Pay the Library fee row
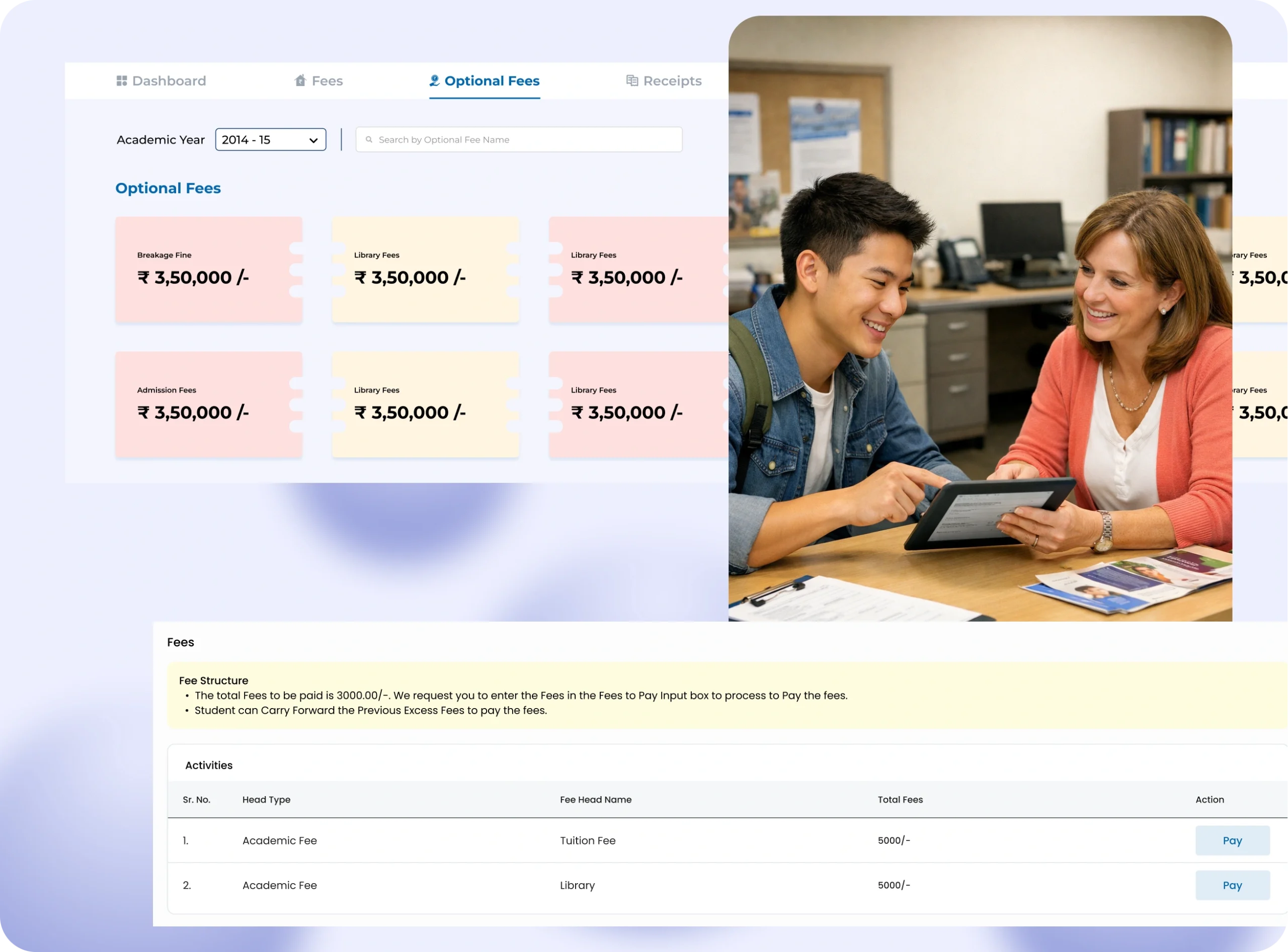This screenshot has width=1288, height=952. click(x=1232, y=885)
